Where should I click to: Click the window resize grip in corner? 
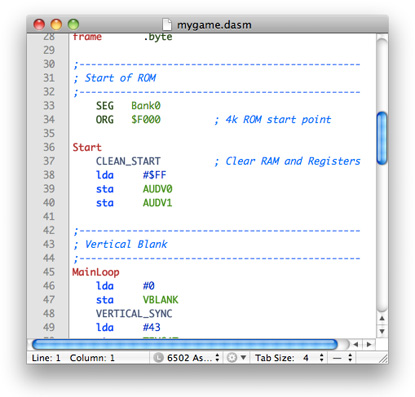pos(383,359)
